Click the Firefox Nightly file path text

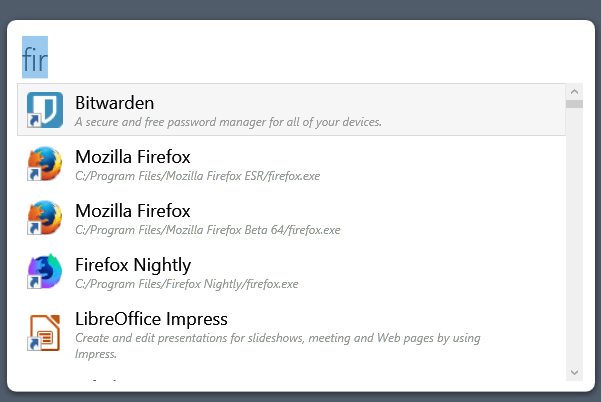[x=187, y=284]
